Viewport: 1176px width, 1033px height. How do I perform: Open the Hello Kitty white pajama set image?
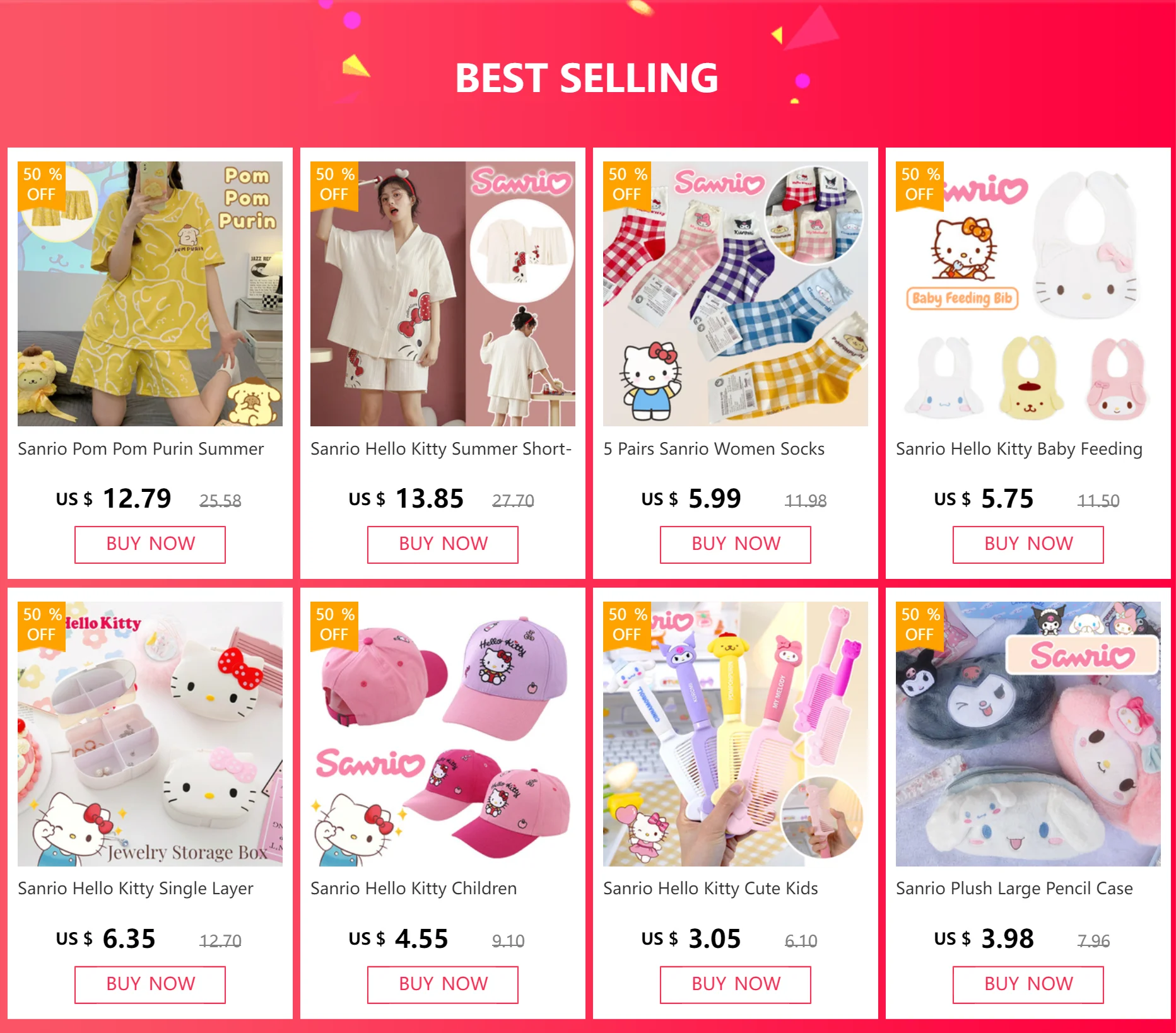point(443,294)
